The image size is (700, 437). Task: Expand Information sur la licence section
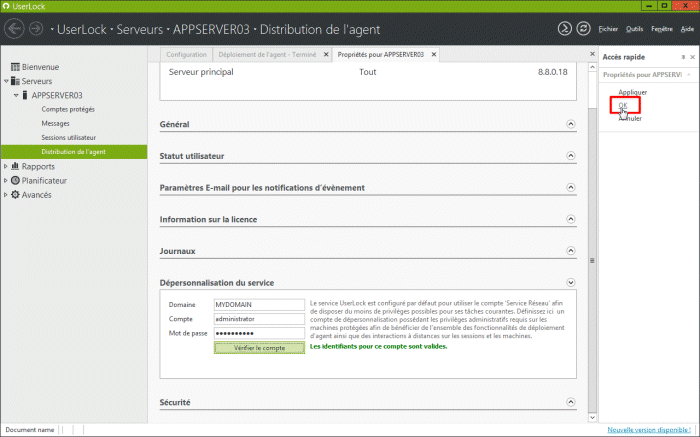[x=571, y=219]
